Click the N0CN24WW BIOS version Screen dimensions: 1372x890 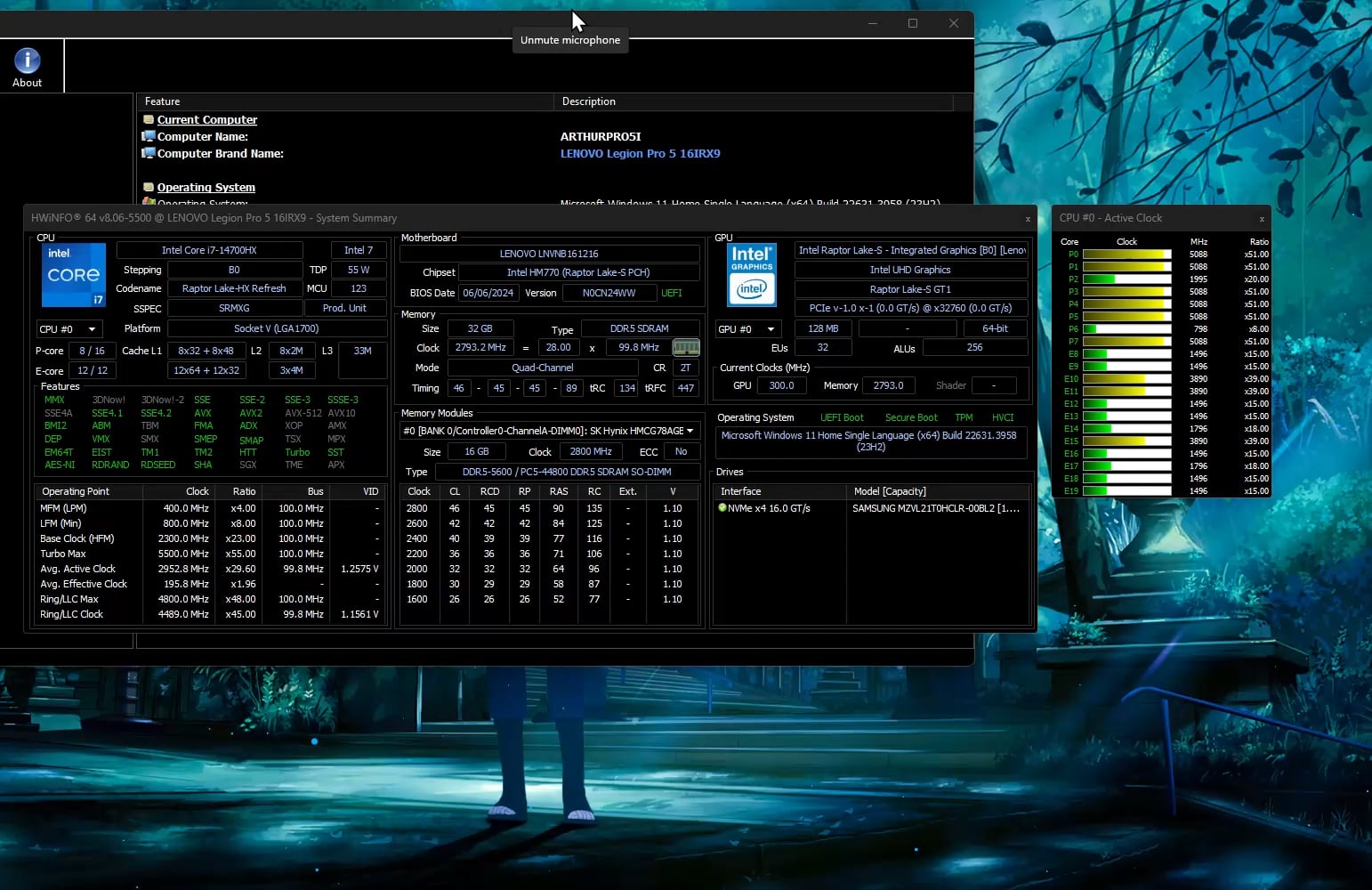(x=609, y=293)
